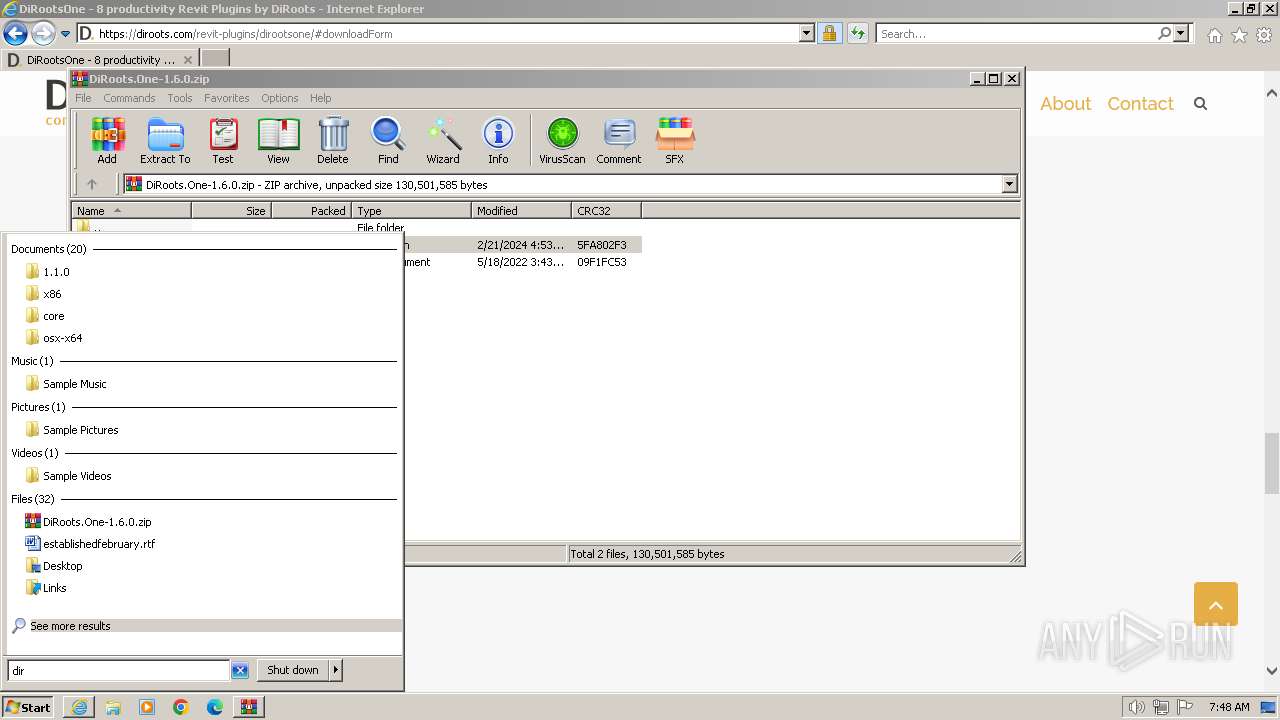Image resolution: width=1280 pixels, height=720 pixels.
Task: Show archive Info
Action: pyautogui.click(x=498, y=140)
